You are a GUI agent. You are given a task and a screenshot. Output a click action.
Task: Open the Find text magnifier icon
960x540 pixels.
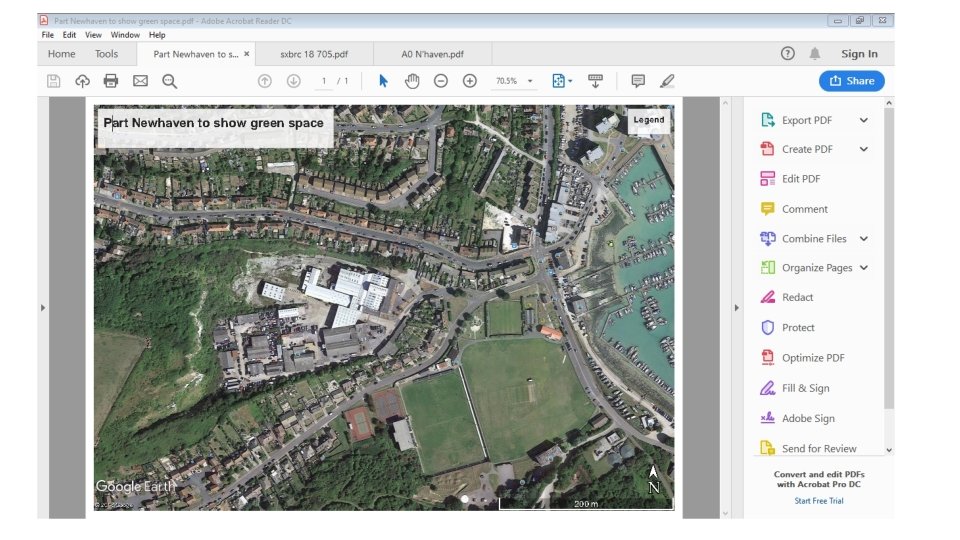tap(170, 81)
